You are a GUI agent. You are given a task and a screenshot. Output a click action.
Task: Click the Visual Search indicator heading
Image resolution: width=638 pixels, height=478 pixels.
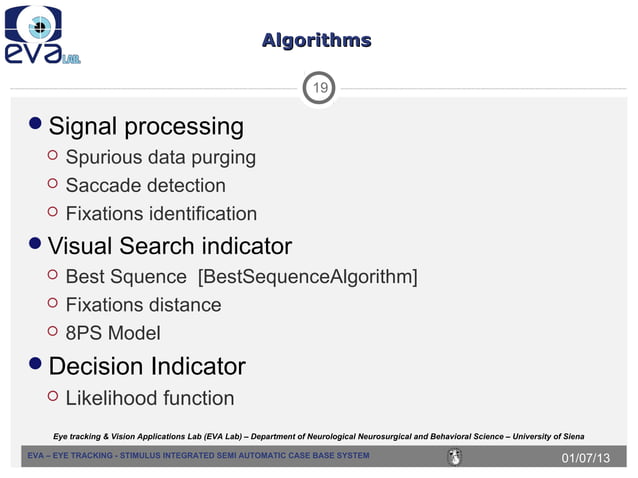coord(170,246)
